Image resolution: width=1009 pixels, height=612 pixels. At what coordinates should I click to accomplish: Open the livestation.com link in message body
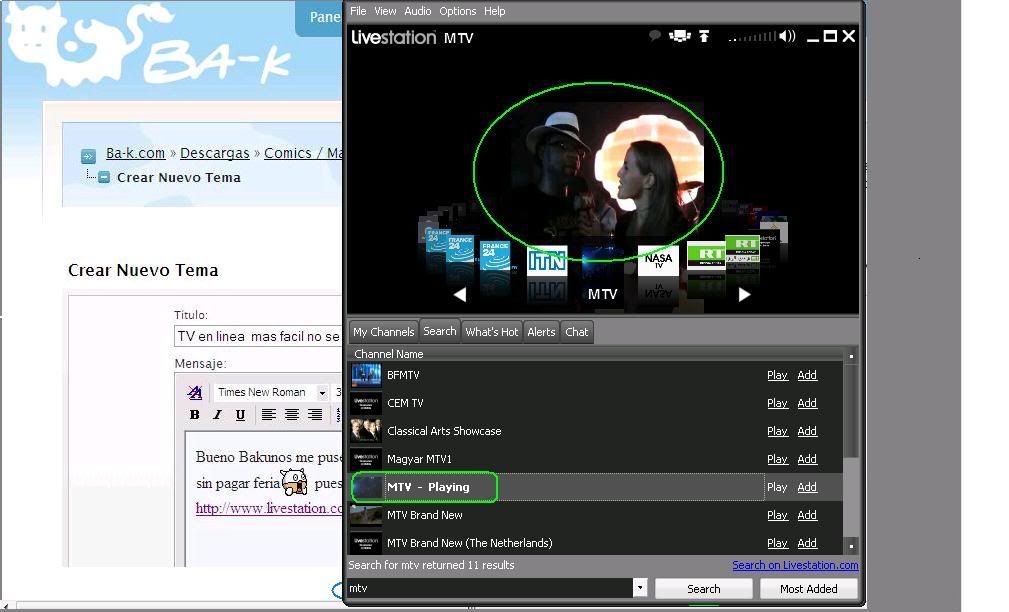(269, 508)
